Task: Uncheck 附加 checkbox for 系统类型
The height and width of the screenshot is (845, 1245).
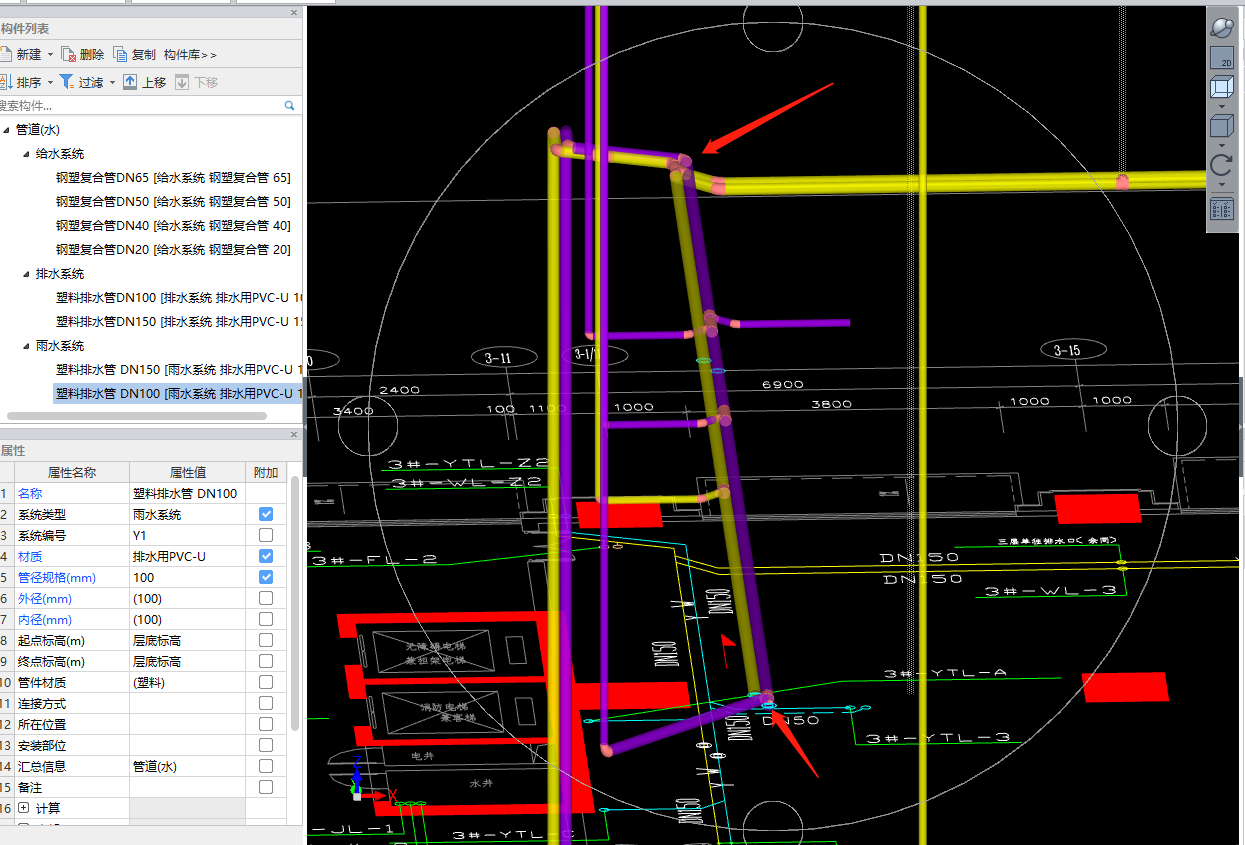Action: 266,514
